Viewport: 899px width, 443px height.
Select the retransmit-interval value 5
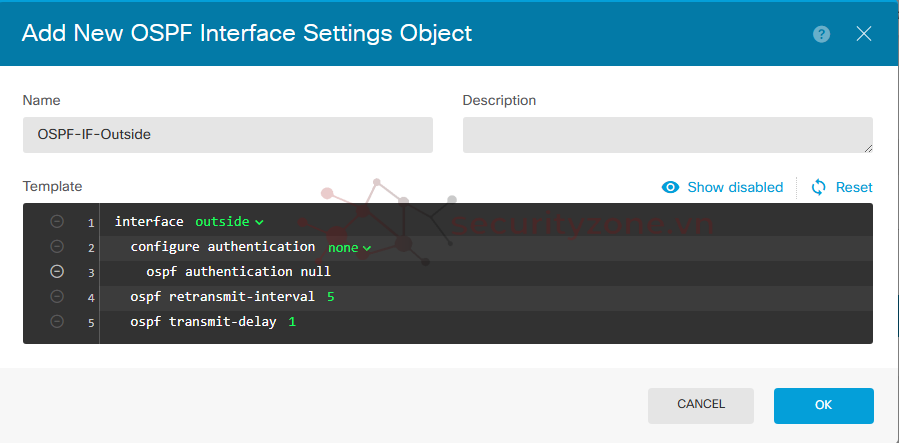(330, 297)
